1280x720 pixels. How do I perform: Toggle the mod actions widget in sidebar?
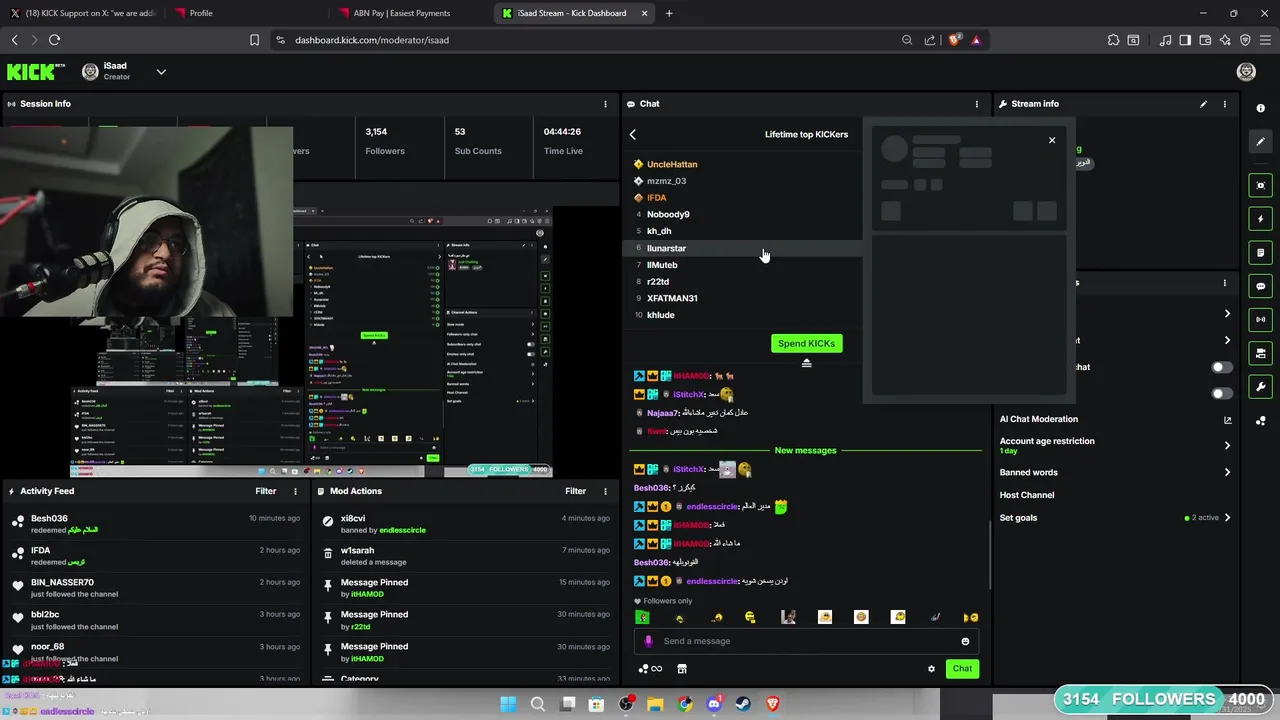coord(1261,354)
